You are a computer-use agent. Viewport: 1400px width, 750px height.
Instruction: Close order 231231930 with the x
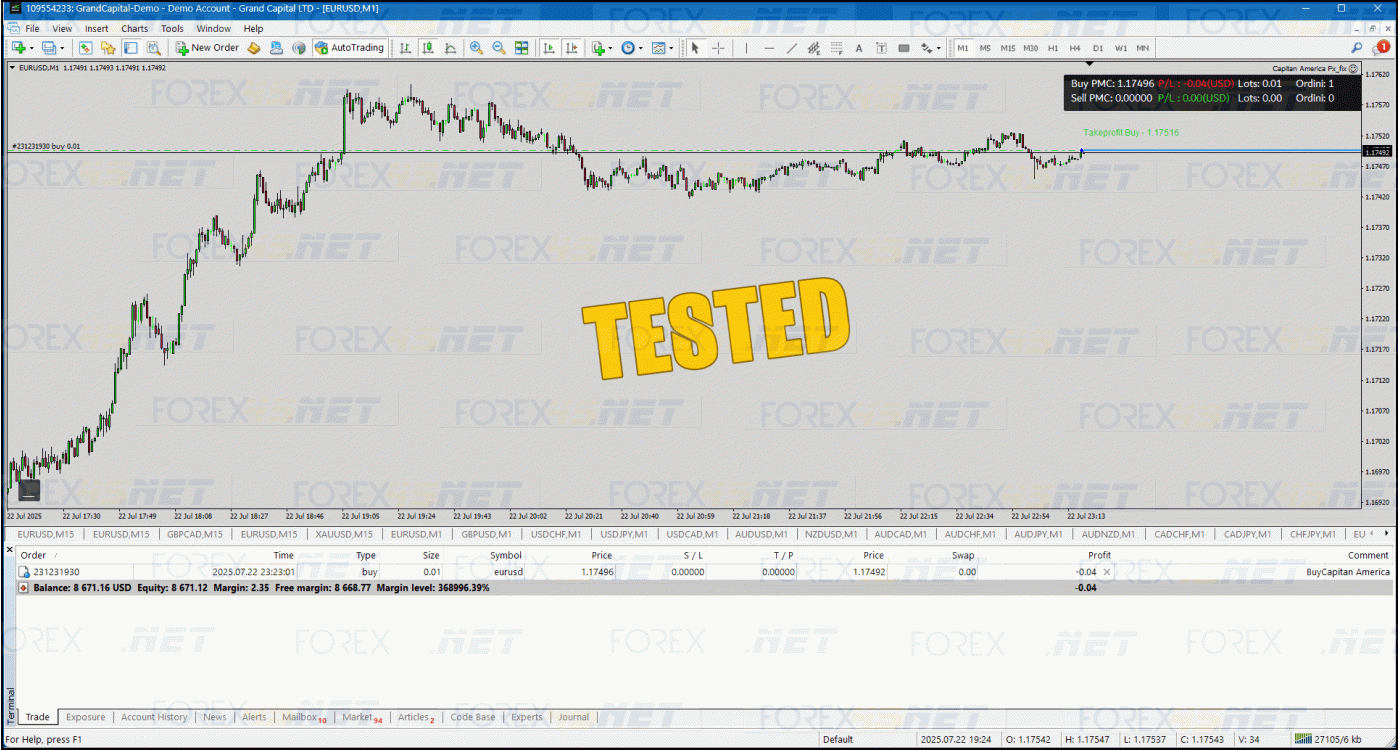coord(1106,572)
